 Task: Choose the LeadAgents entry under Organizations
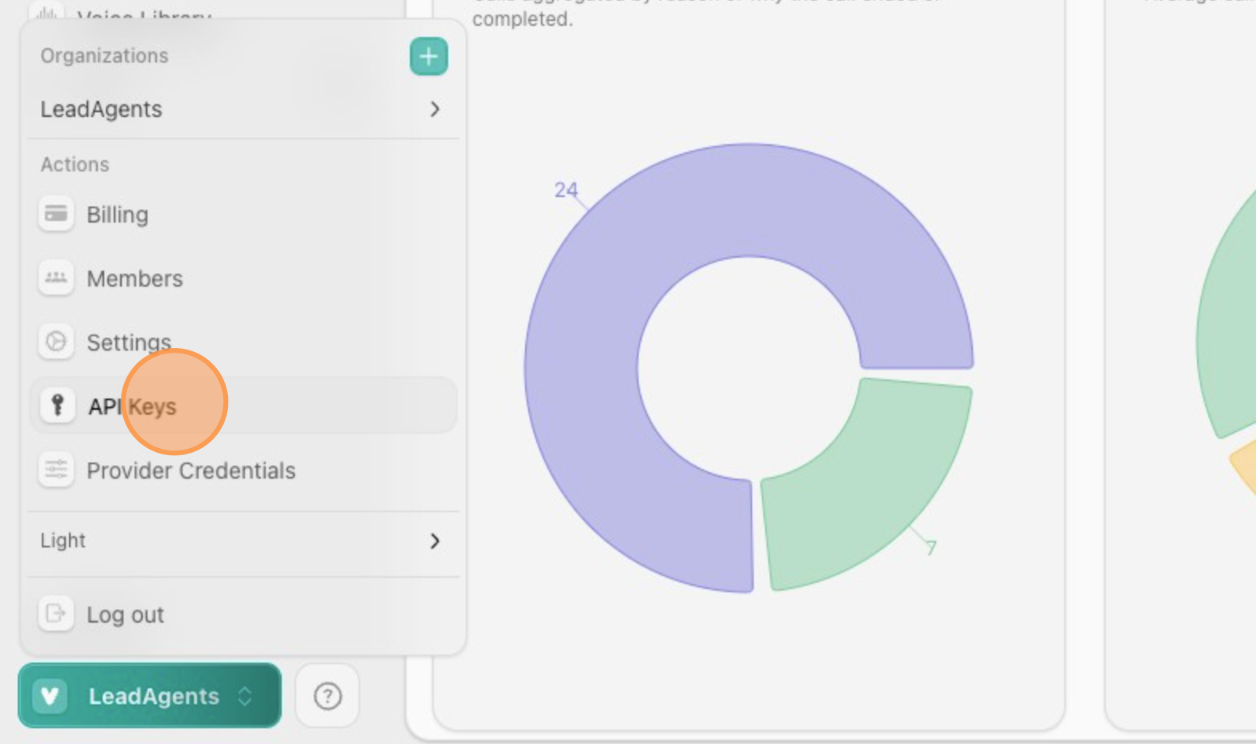click(x=101, y=109)
